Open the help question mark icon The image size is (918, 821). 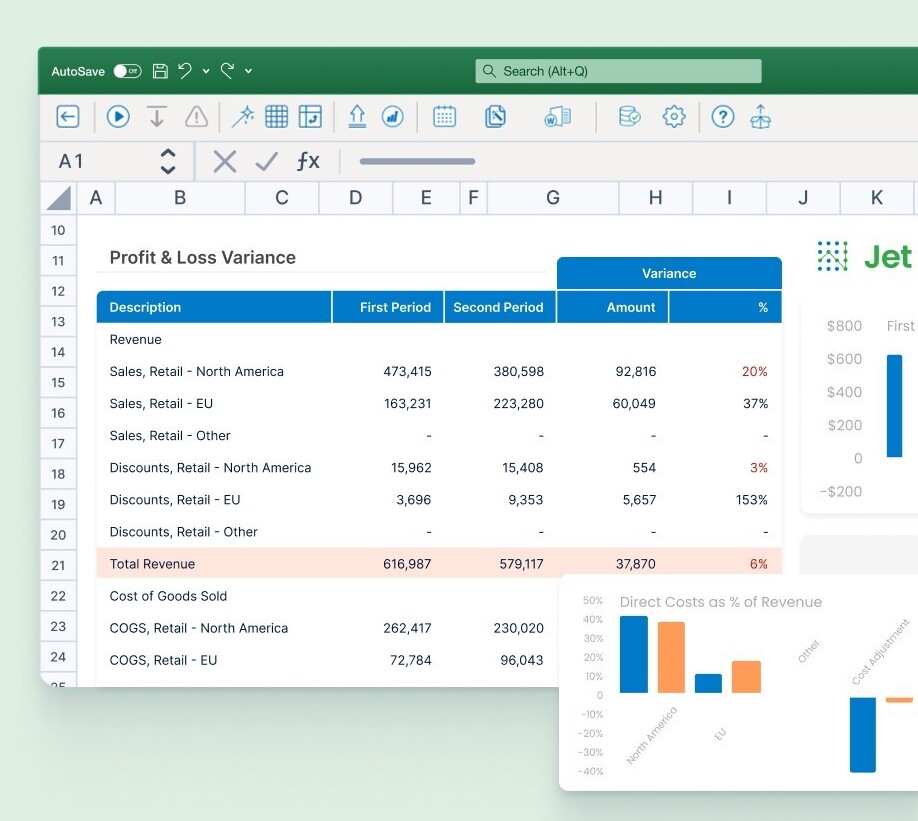tap(722, 117)
